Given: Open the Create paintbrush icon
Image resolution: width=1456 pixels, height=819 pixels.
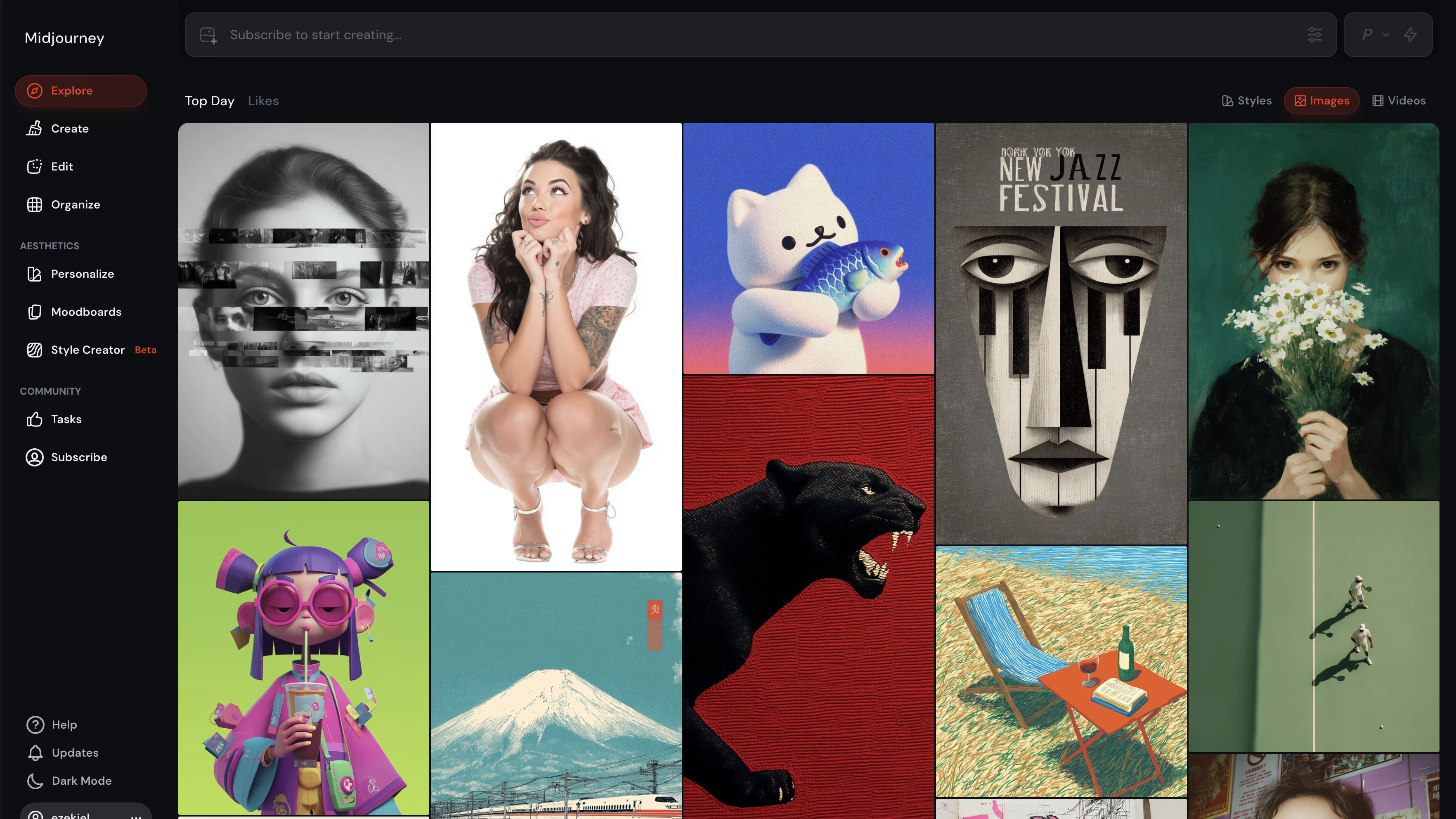Looking at the screenshot, I should point(35,128).
